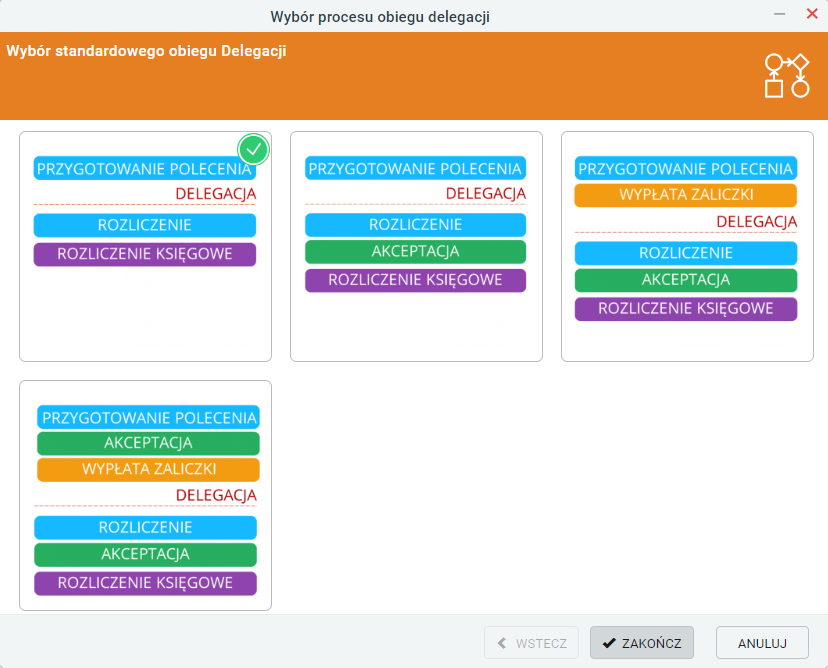
Task: Click the orange WYPŁATA ZALICZKI step in the bottom card
Action: [x=148, y=469]
